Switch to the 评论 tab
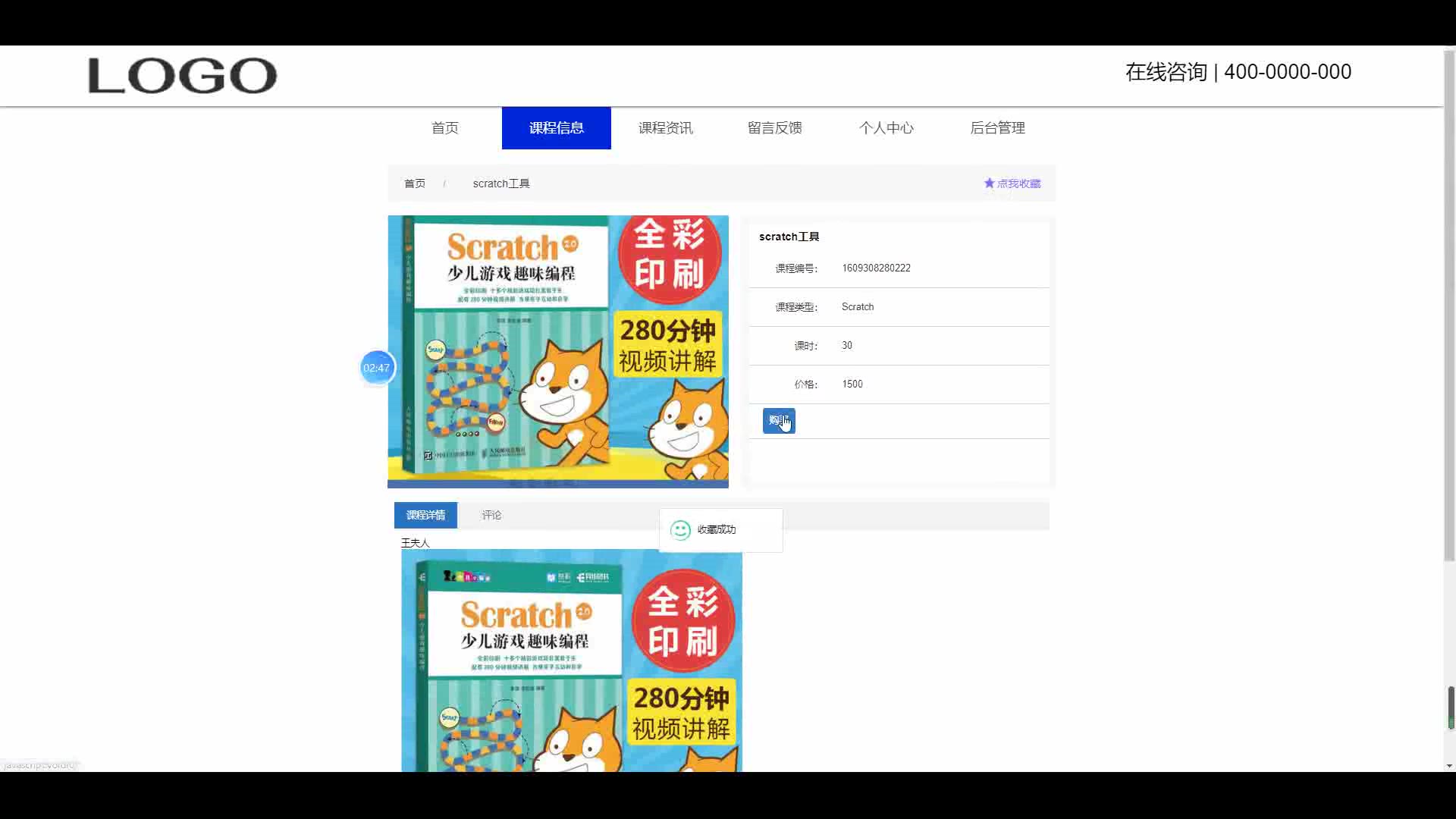Image resolution: width=1456 pixels, height=819 pixels. click(491, 515)
